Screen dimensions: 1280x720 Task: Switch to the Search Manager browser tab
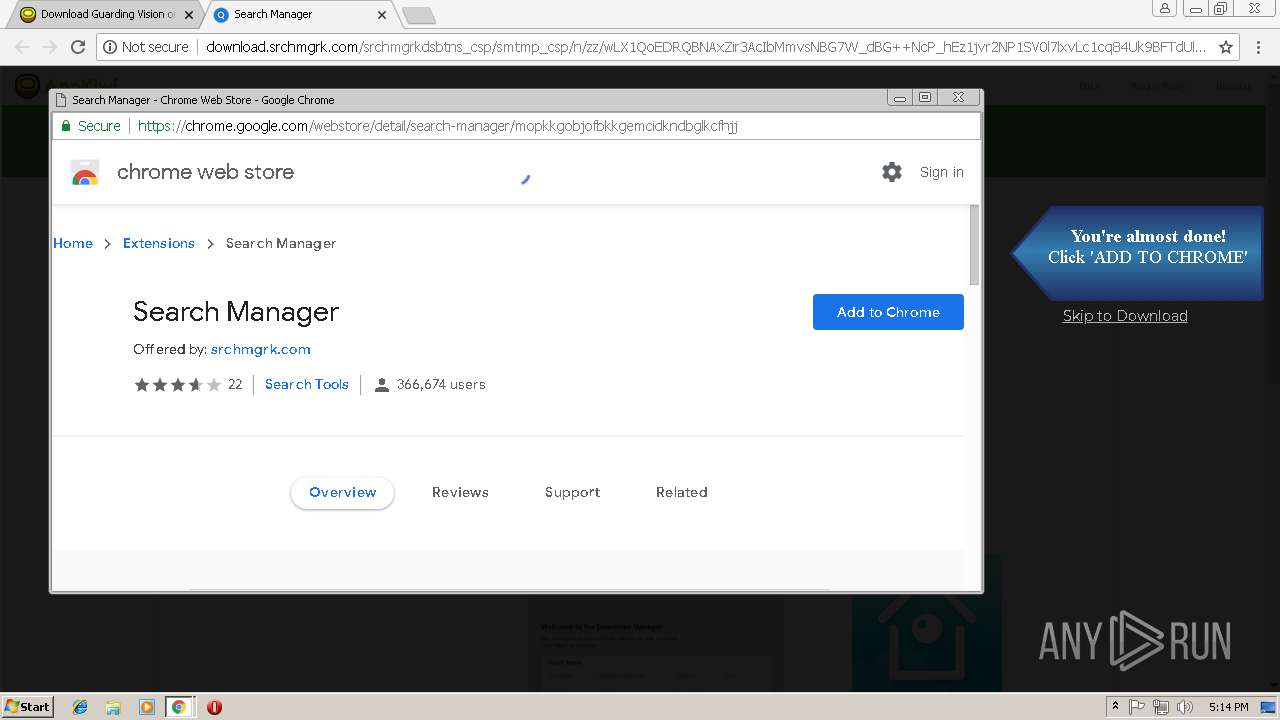[x=298, y=15]
